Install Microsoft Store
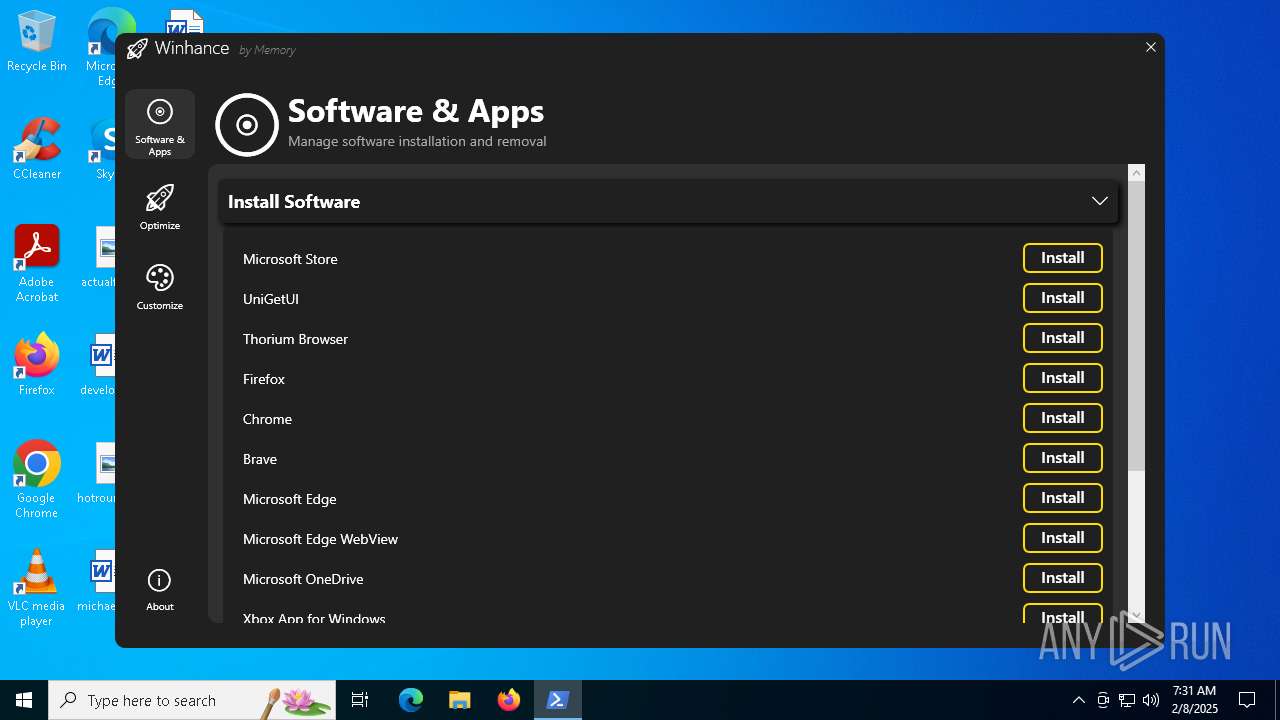This screenshot has height=720, width=1280. (x=1063, y=258)
